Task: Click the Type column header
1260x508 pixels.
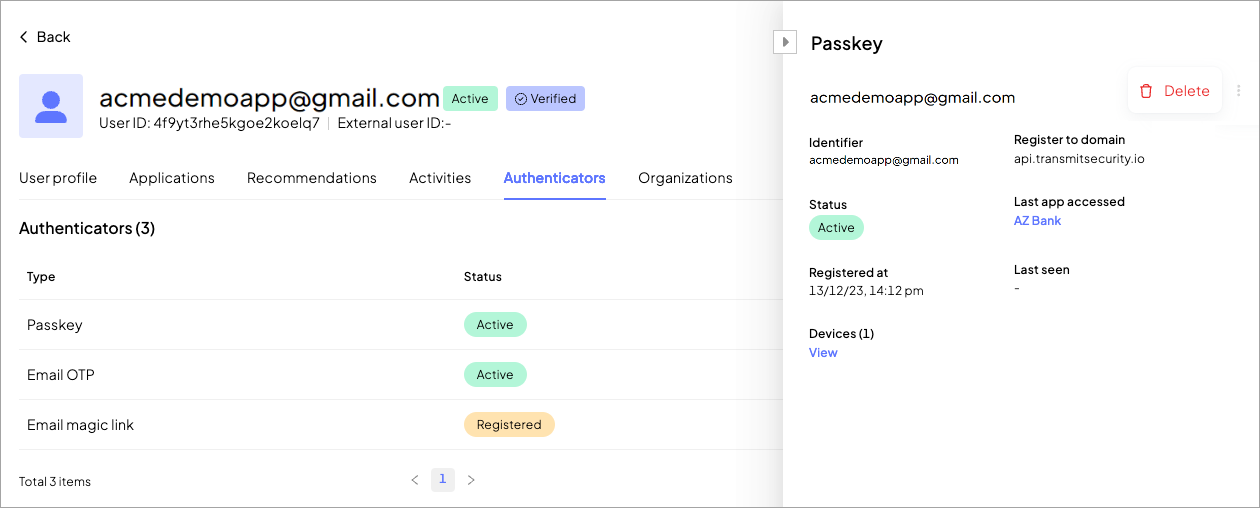Action: (41, 276)
